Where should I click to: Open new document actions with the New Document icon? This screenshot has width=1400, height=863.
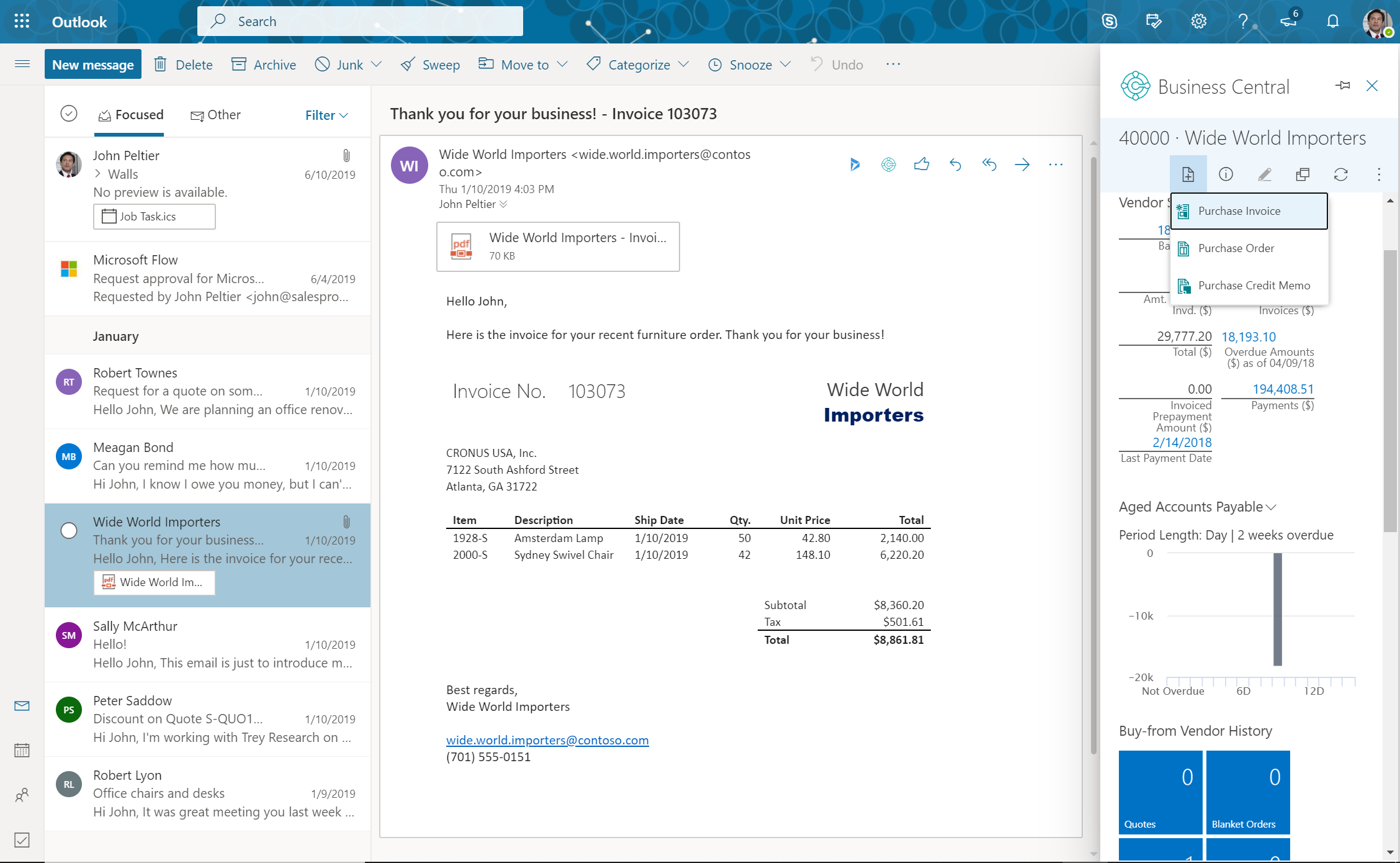click(x=1188, y=174)
